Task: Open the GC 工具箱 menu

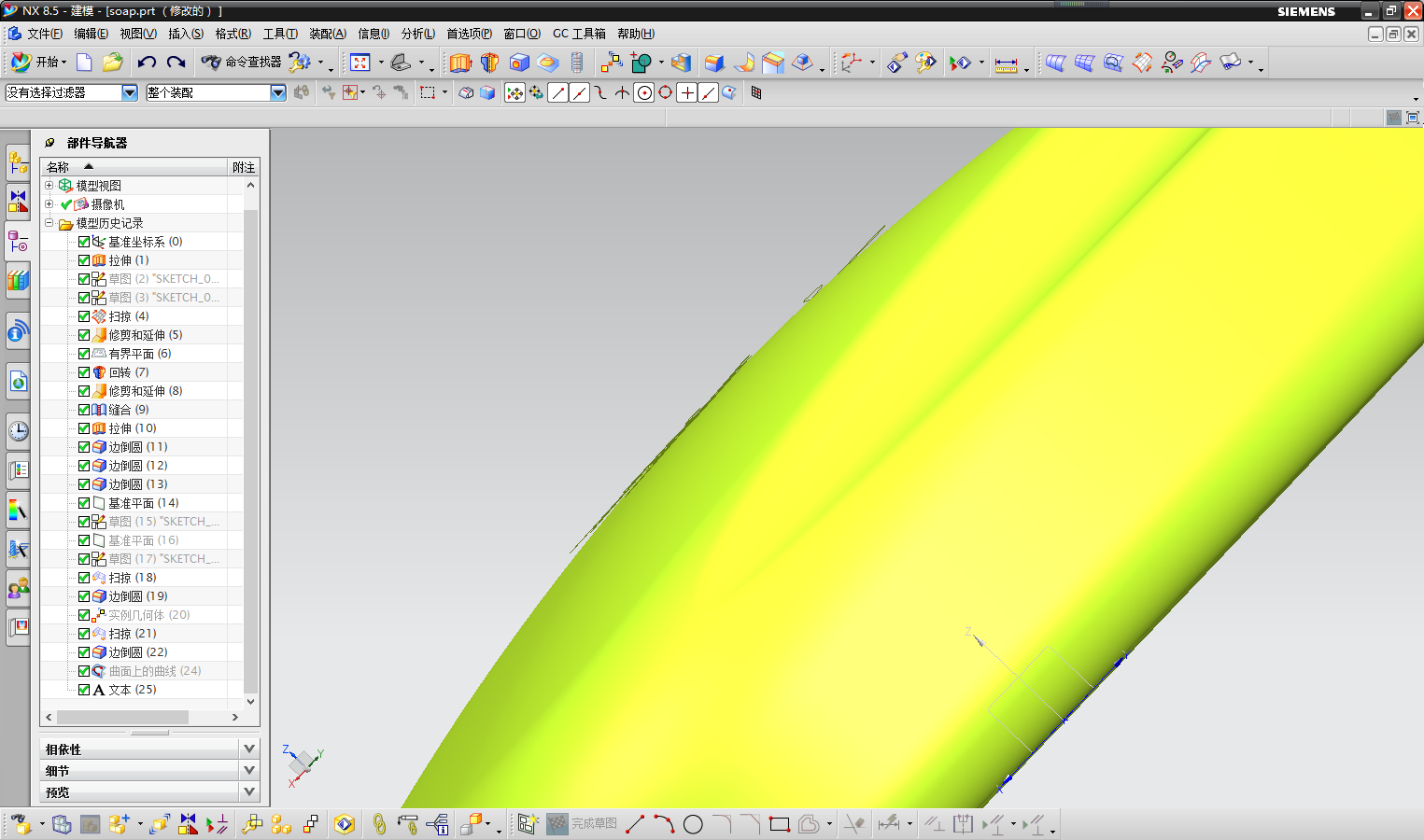Action: coord(579,34)
